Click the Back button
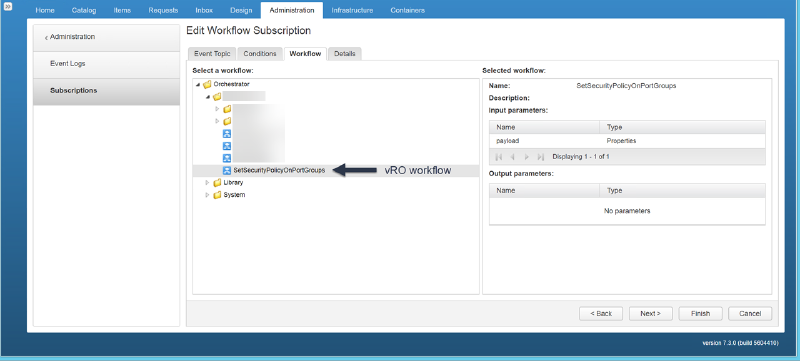The image size is (800, 361). pos(601,314)
